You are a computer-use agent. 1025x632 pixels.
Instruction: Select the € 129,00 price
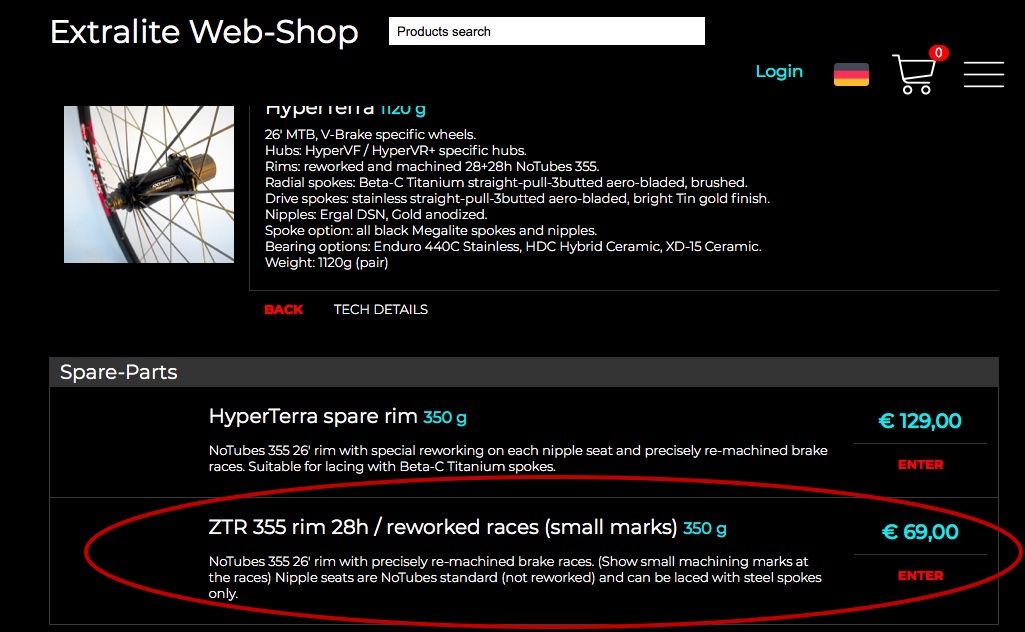pyautogui.click(x=920, y=420)
